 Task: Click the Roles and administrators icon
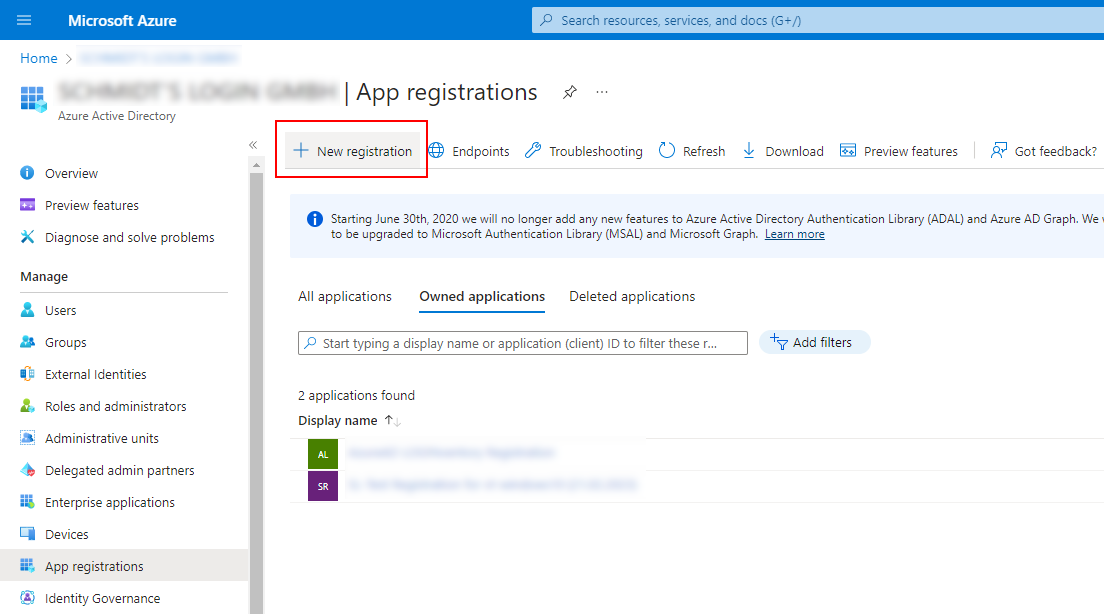27,406
